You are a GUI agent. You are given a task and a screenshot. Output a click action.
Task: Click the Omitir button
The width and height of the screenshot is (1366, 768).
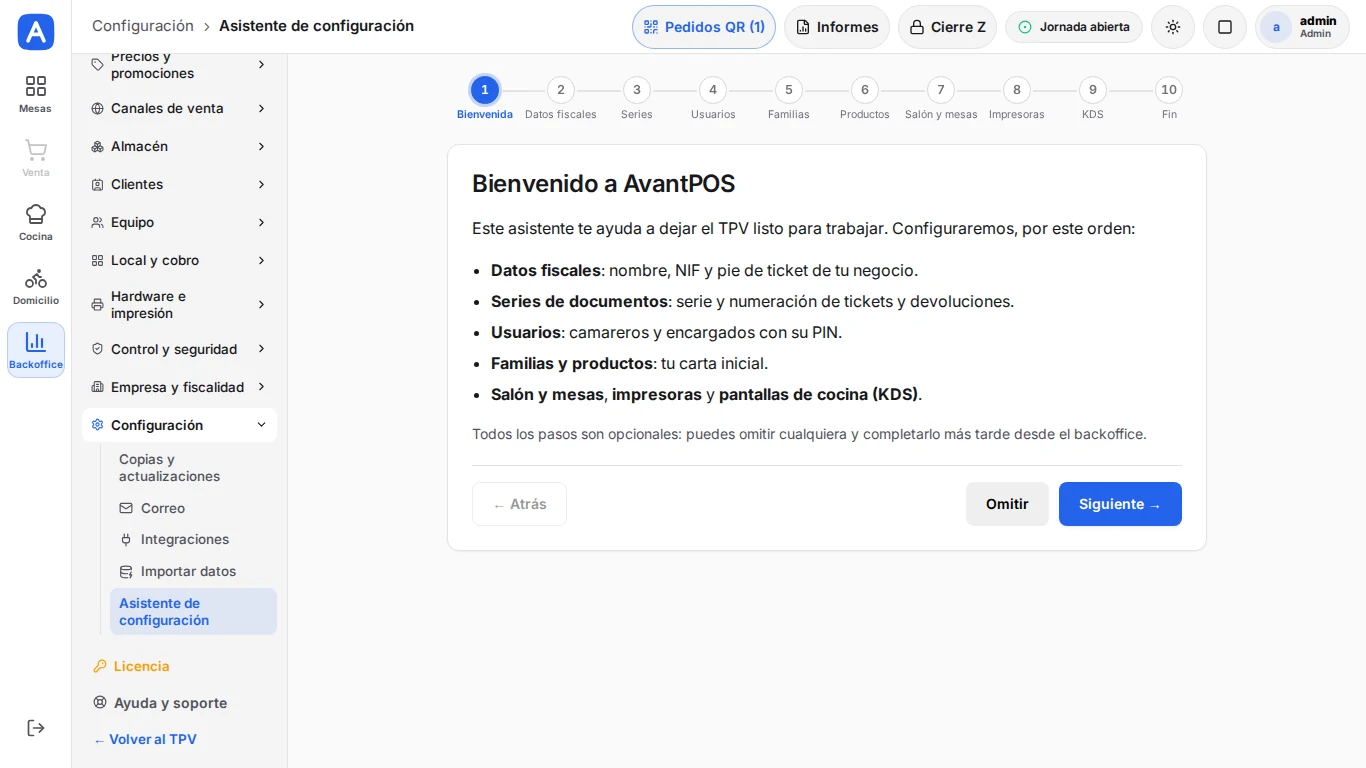point(1007,504)
